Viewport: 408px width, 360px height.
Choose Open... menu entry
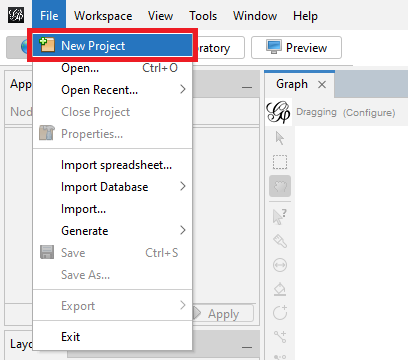click(112, 68)
